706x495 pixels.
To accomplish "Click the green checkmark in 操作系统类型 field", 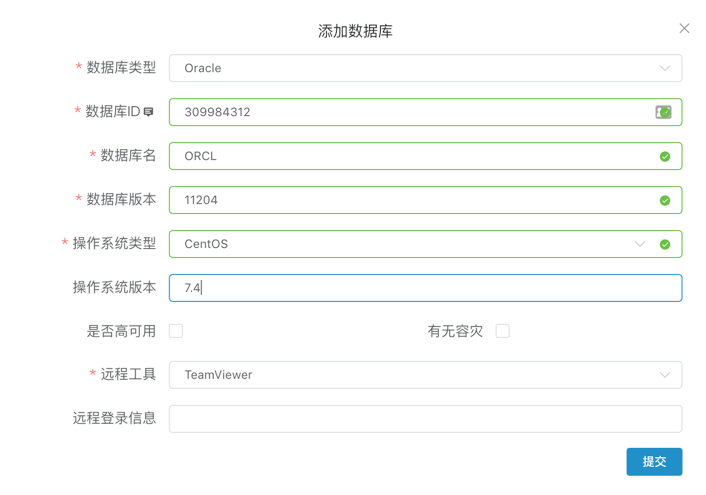I will pos(665,244).
